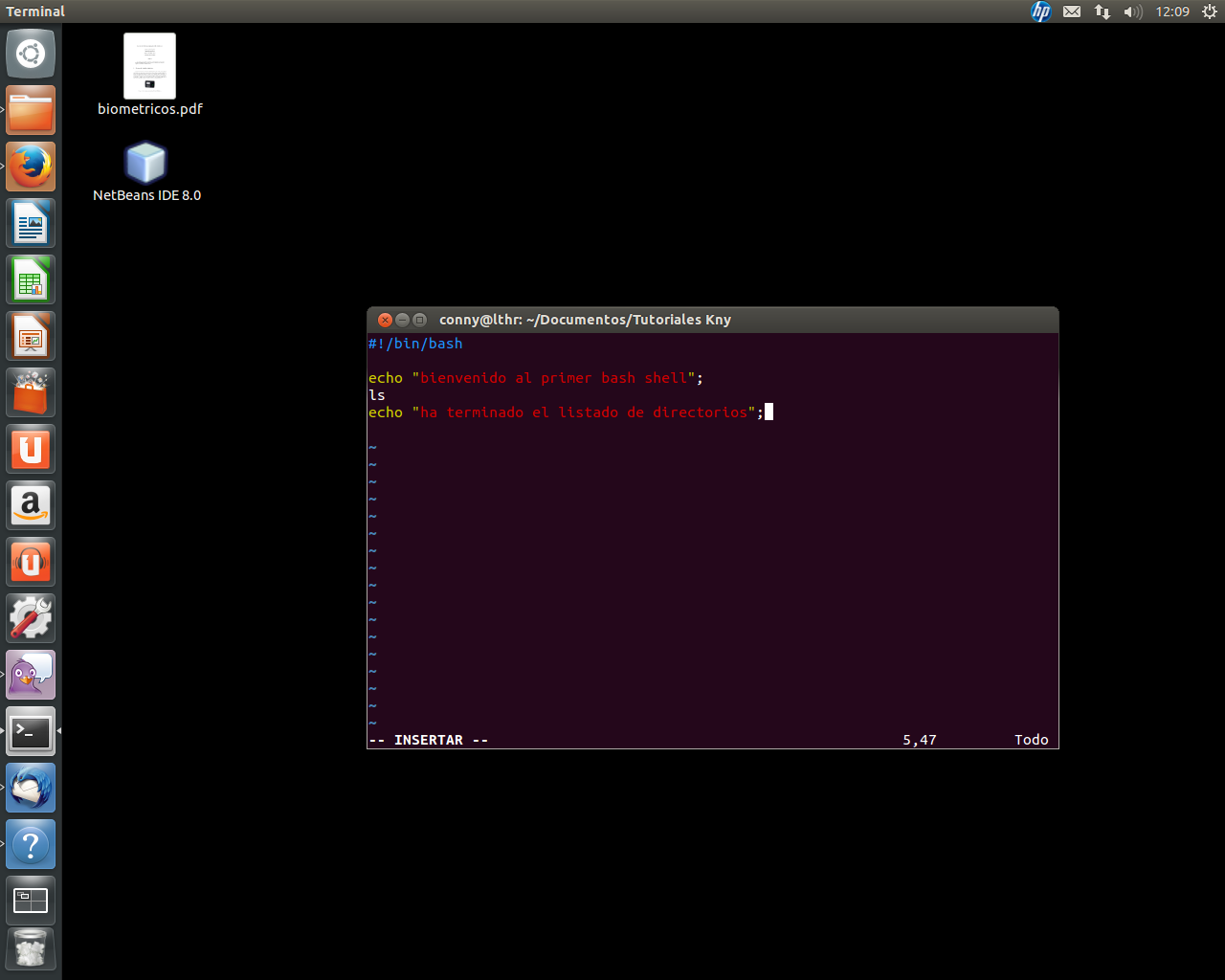Open the messaging envelope indicator menu
This screenshot has height=980, width=1225.
pos(1072,11)
